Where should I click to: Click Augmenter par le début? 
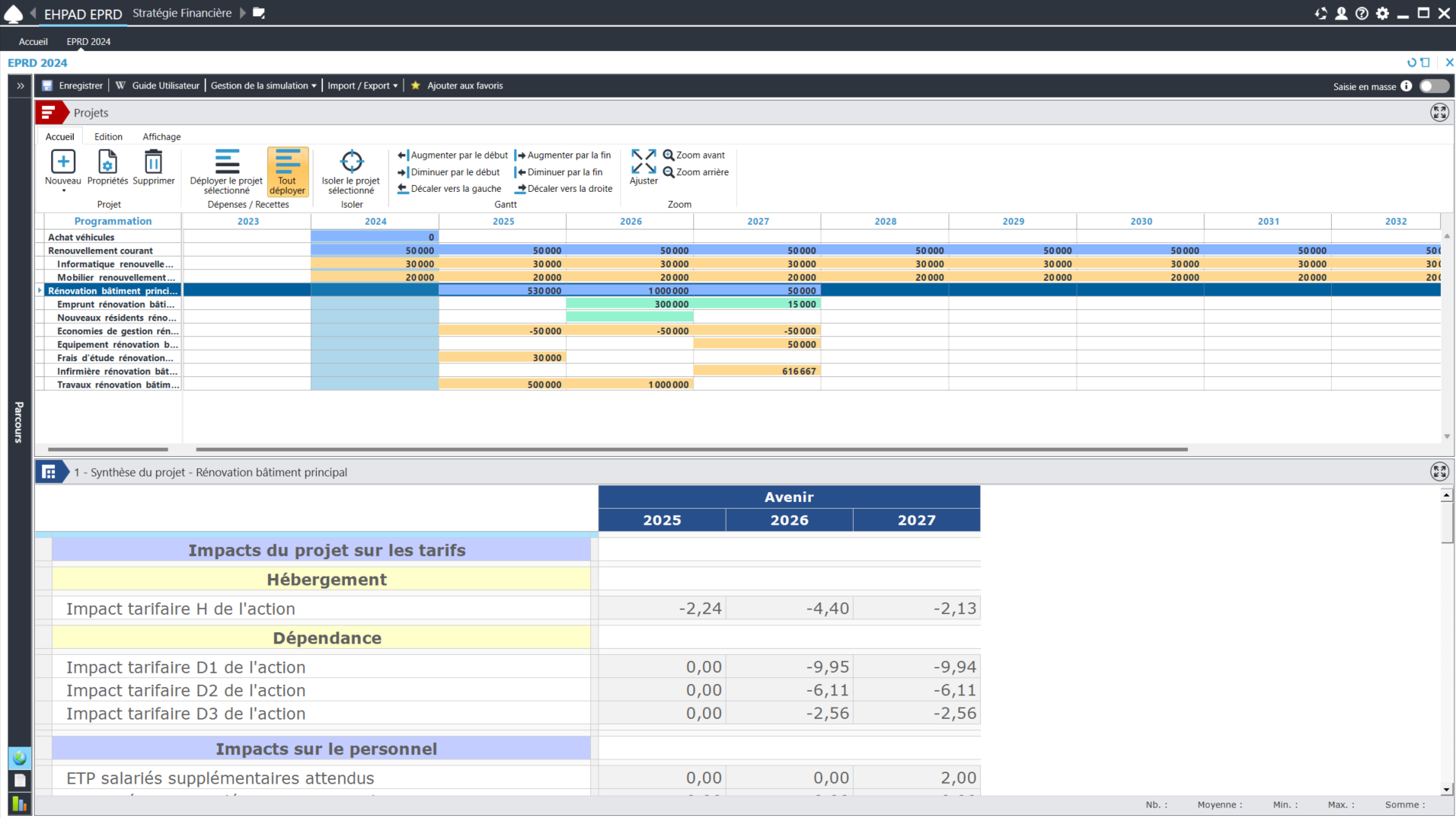pyautogui.click(x=452, y=155)
